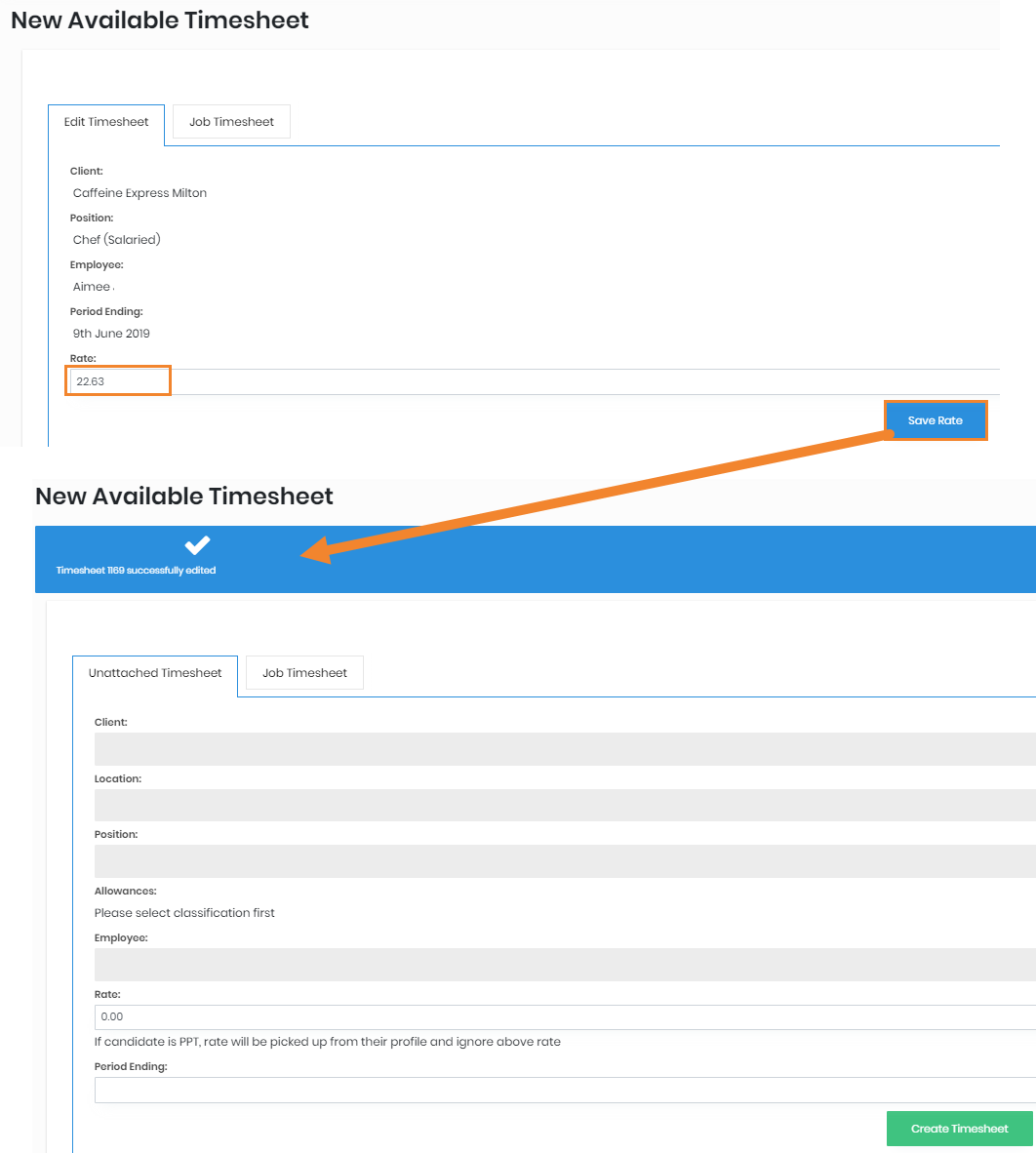Expand the empty Location dropdown
This screenshot has height=1153, width=1036.
(564, 805)
